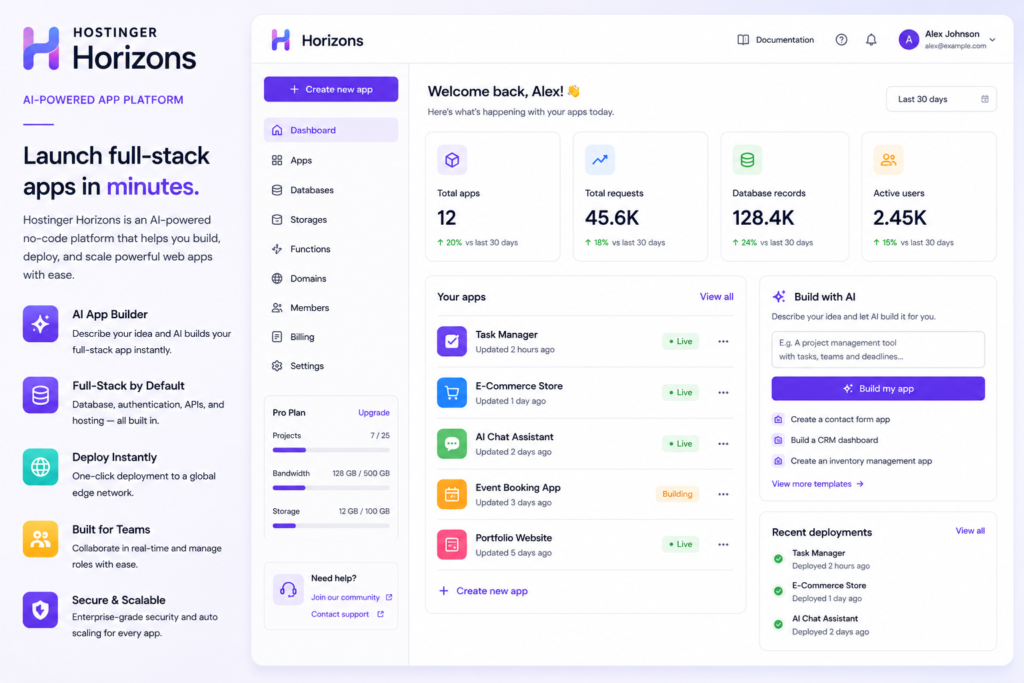Viewport: 1024px width, 683px height.
Task: Click the Deploy Instantly globe icon
Action: (40, 467)
